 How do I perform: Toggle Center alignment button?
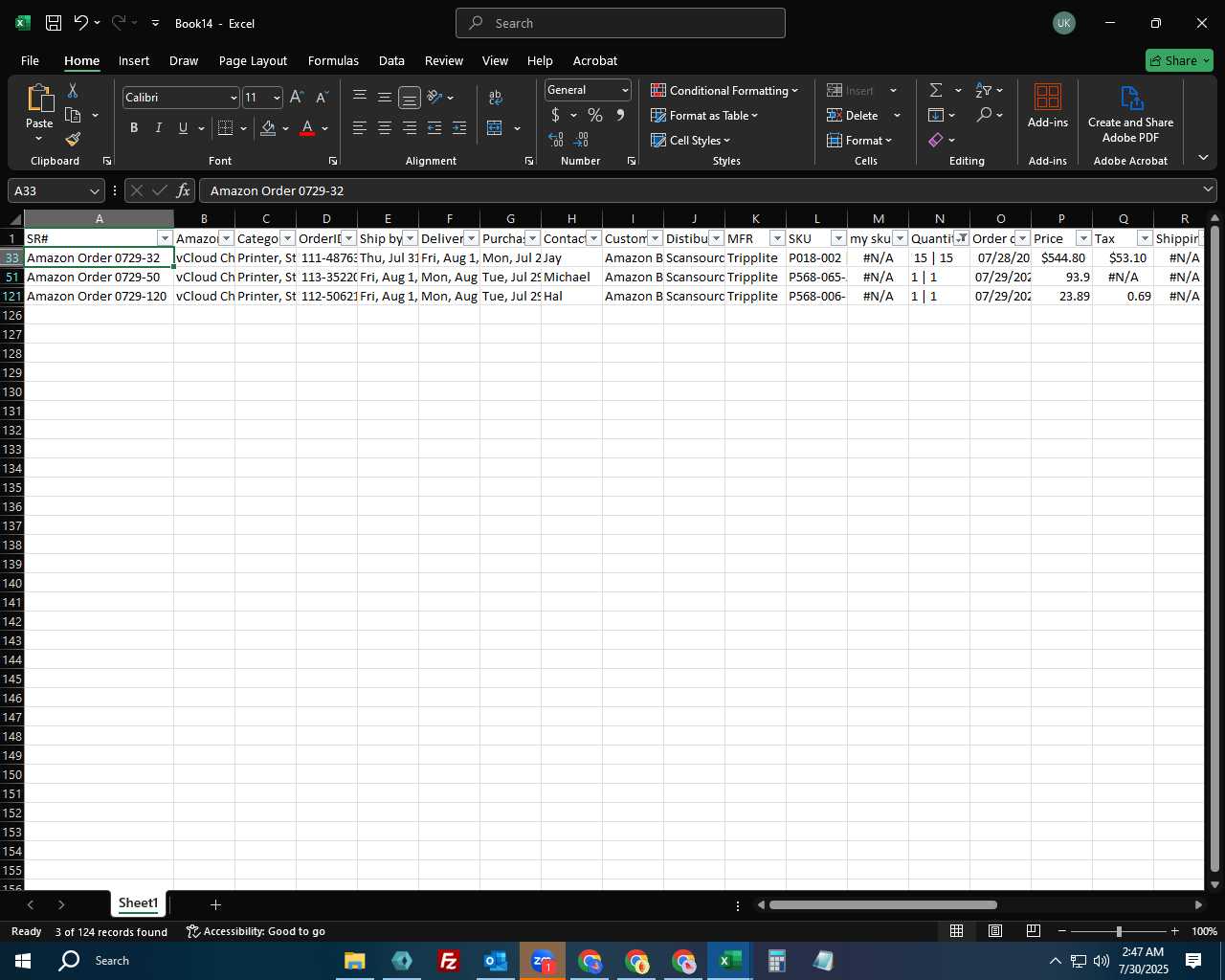(x=385, y=128)
